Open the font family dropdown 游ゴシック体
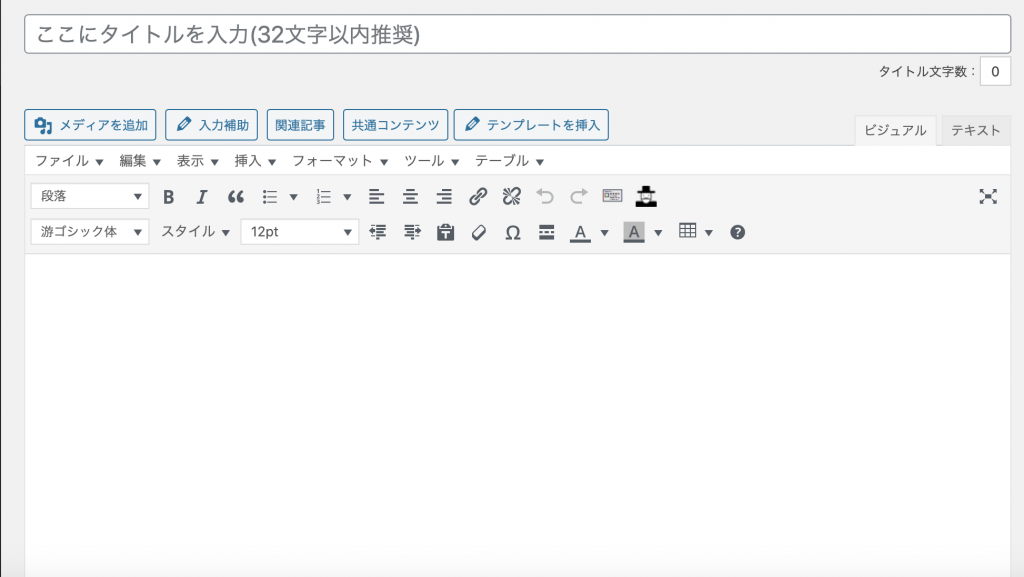This screenshot has height=577, width=1024. click(90, 232)
